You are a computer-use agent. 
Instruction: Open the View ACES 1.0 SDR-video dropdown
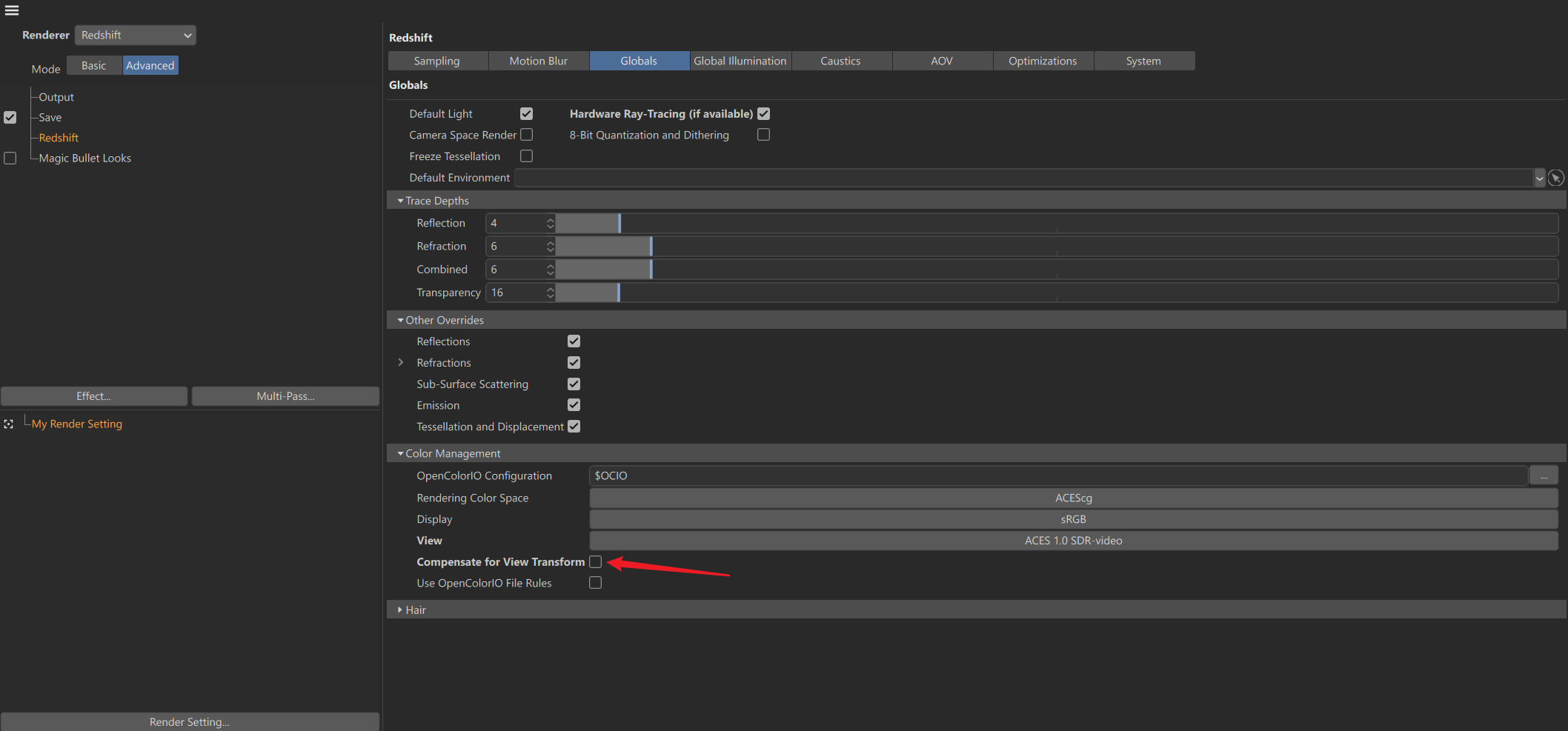tap(1074, 541)
